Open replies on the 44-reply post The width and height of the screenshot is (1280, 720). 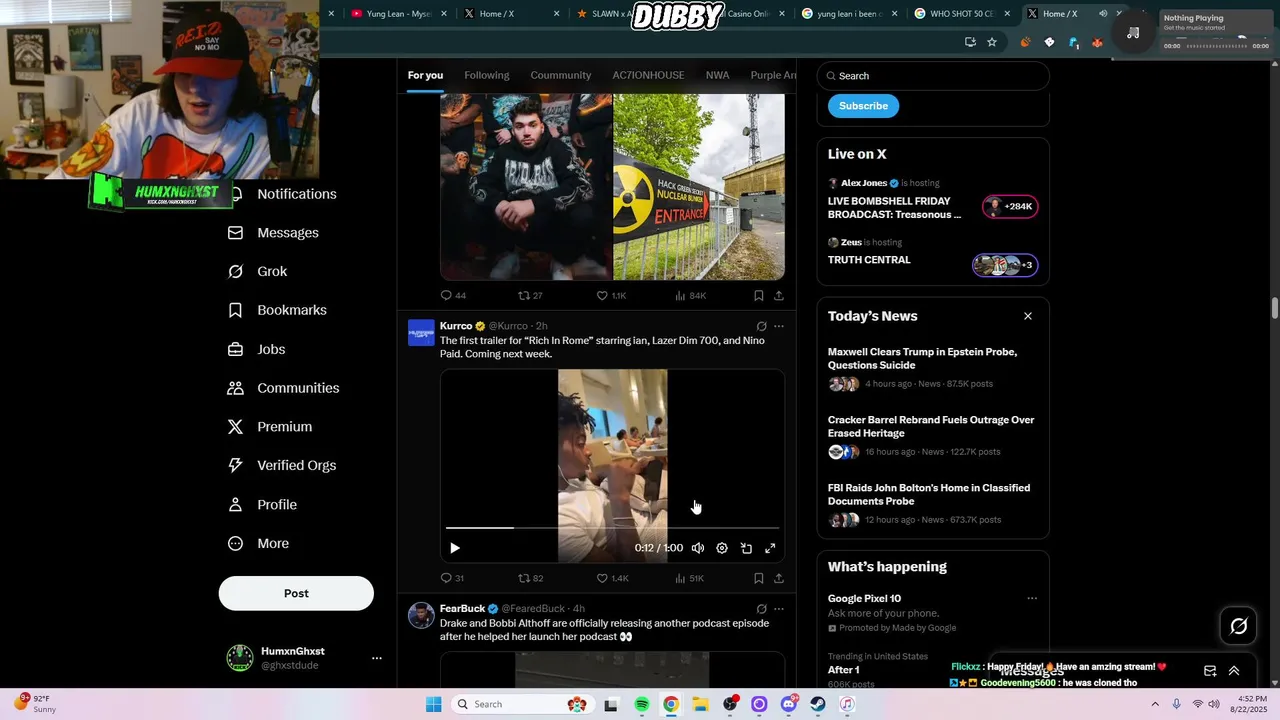click(x=453, y=296)
